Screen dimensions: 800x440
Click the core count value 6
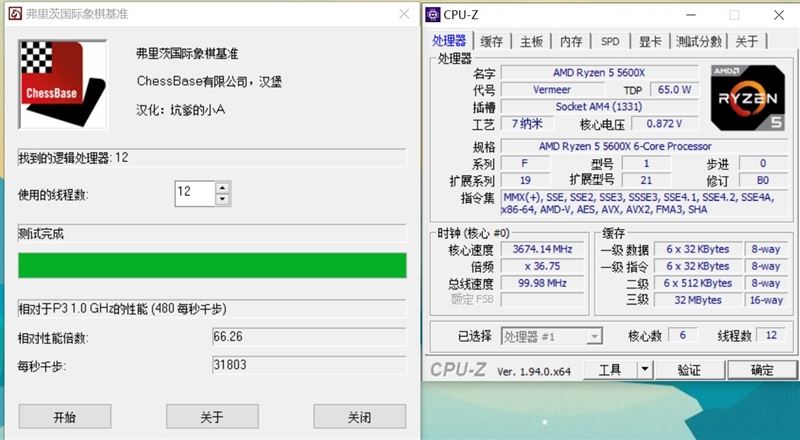click(683, 335)
